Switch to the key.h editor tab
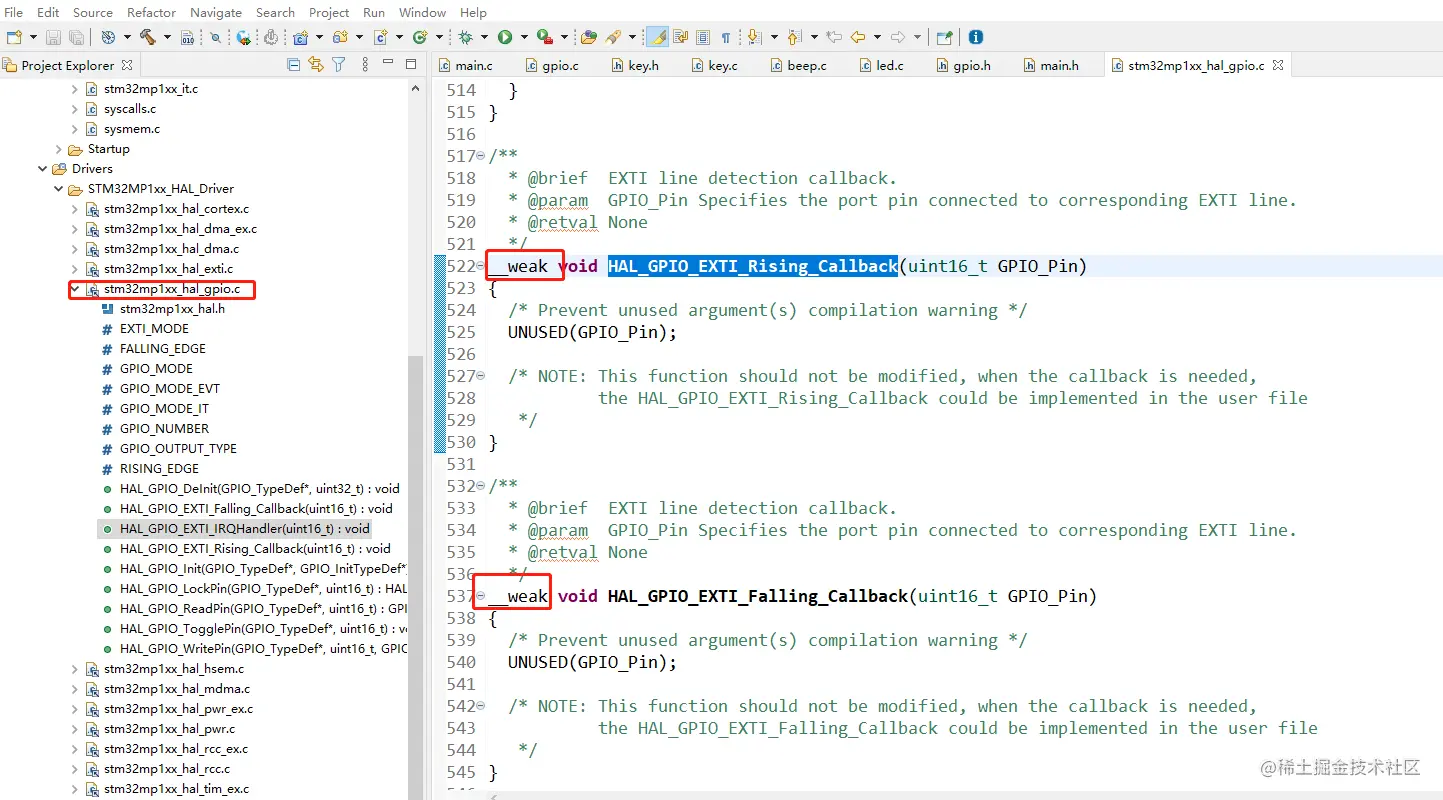The width and height of the screenshot is (1443, 800). (x=635, y=65)
